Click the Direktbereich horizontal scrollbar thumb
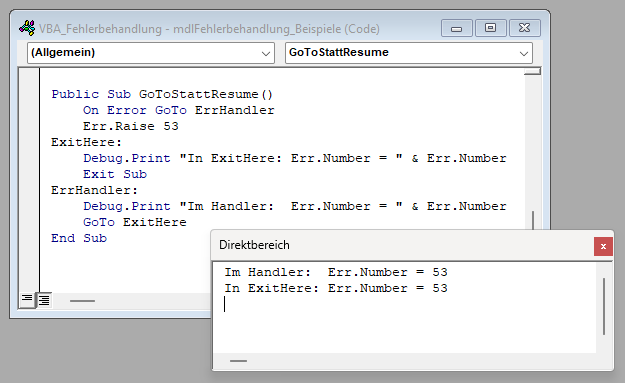The height and width of the screenshot is (383, 625). tap(238, 361)
